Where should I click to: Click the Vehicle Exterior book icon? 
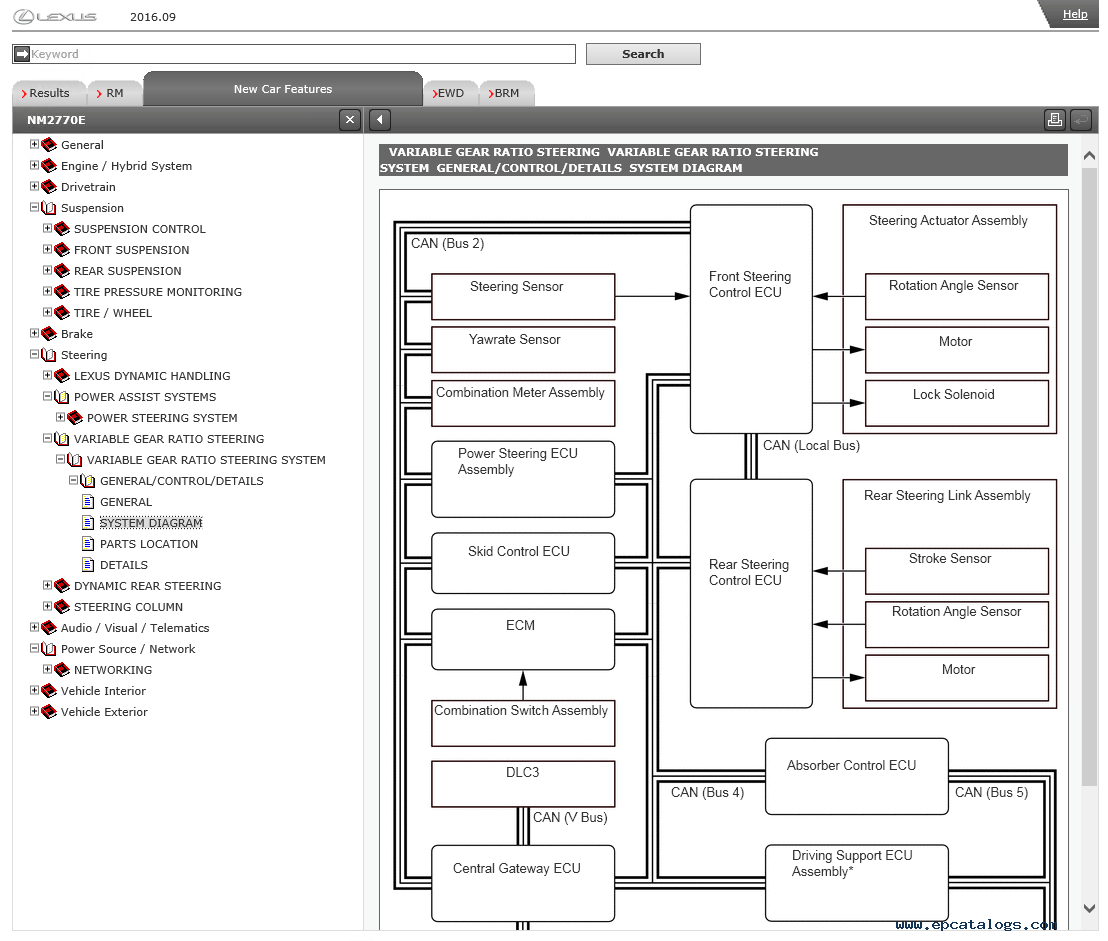[49, 712]
